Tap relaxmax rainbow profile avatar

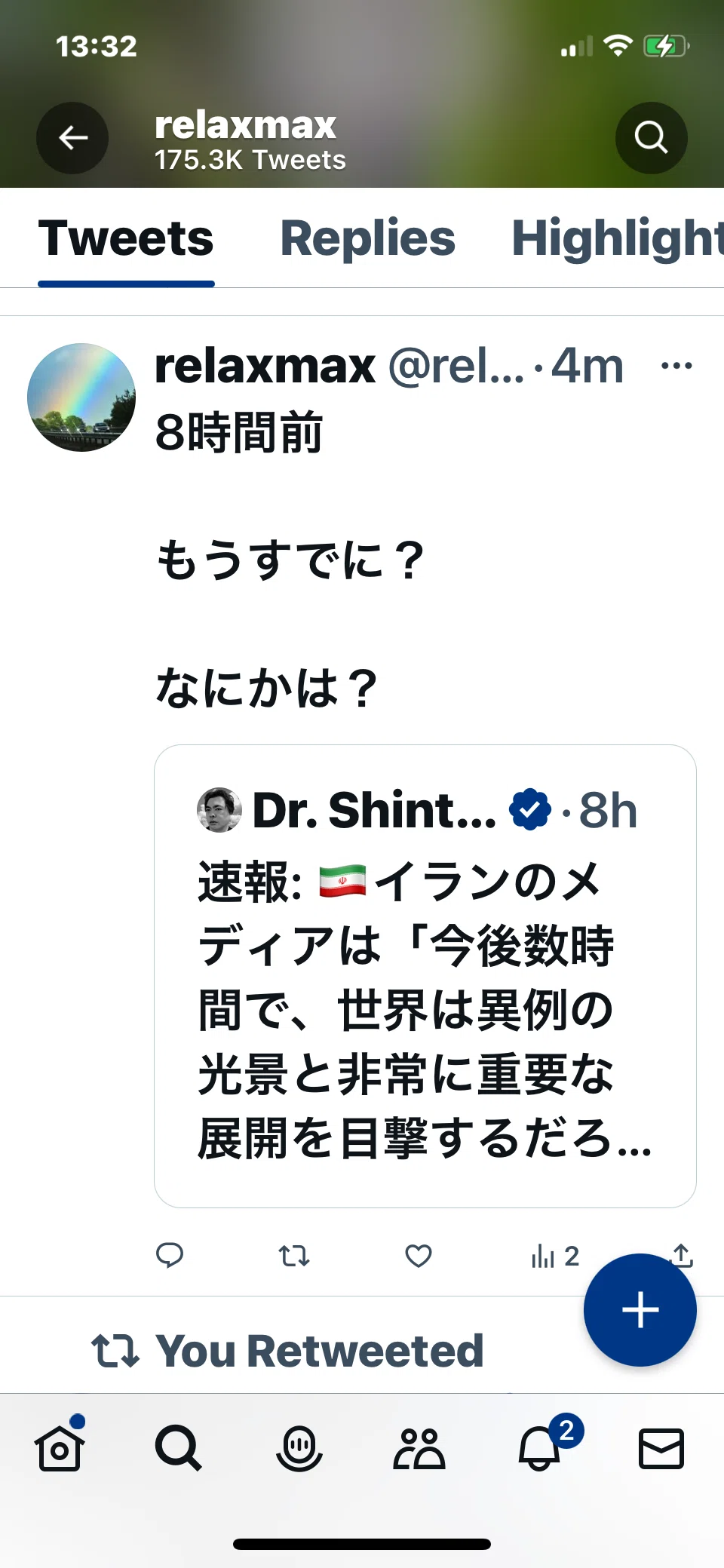81,397
